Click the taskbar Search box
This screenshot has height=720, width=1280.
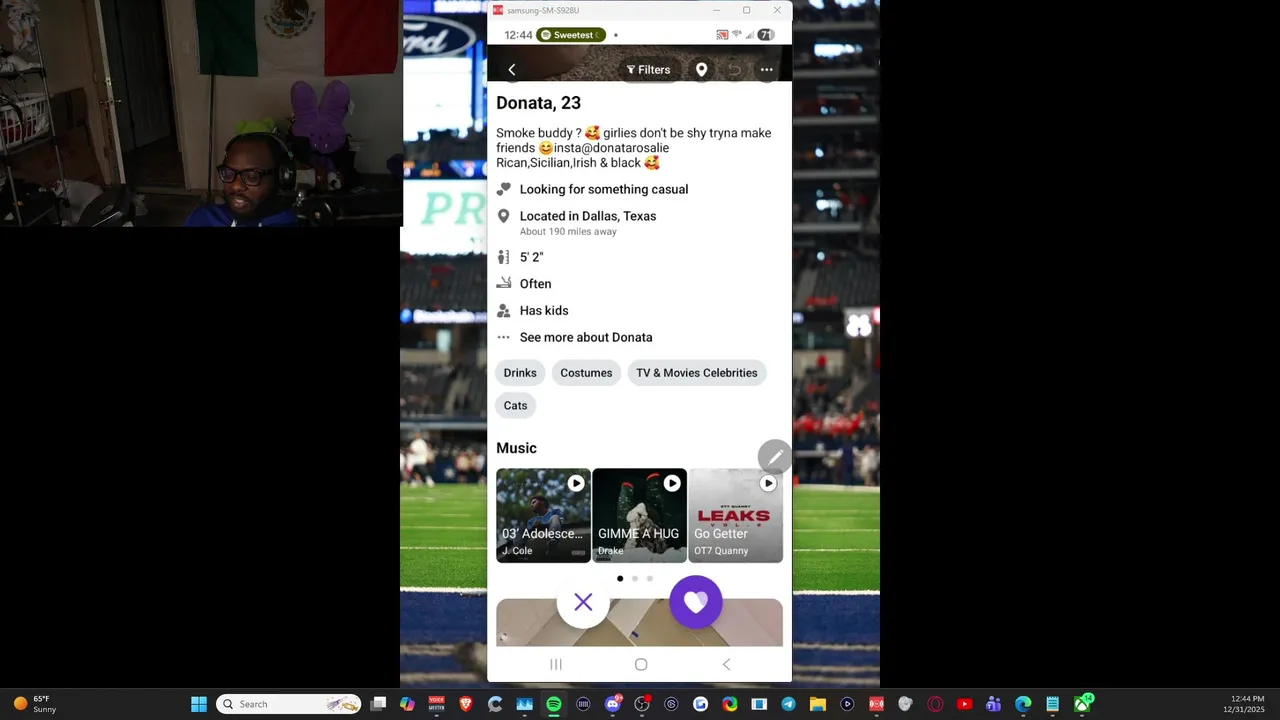(289, 704)
